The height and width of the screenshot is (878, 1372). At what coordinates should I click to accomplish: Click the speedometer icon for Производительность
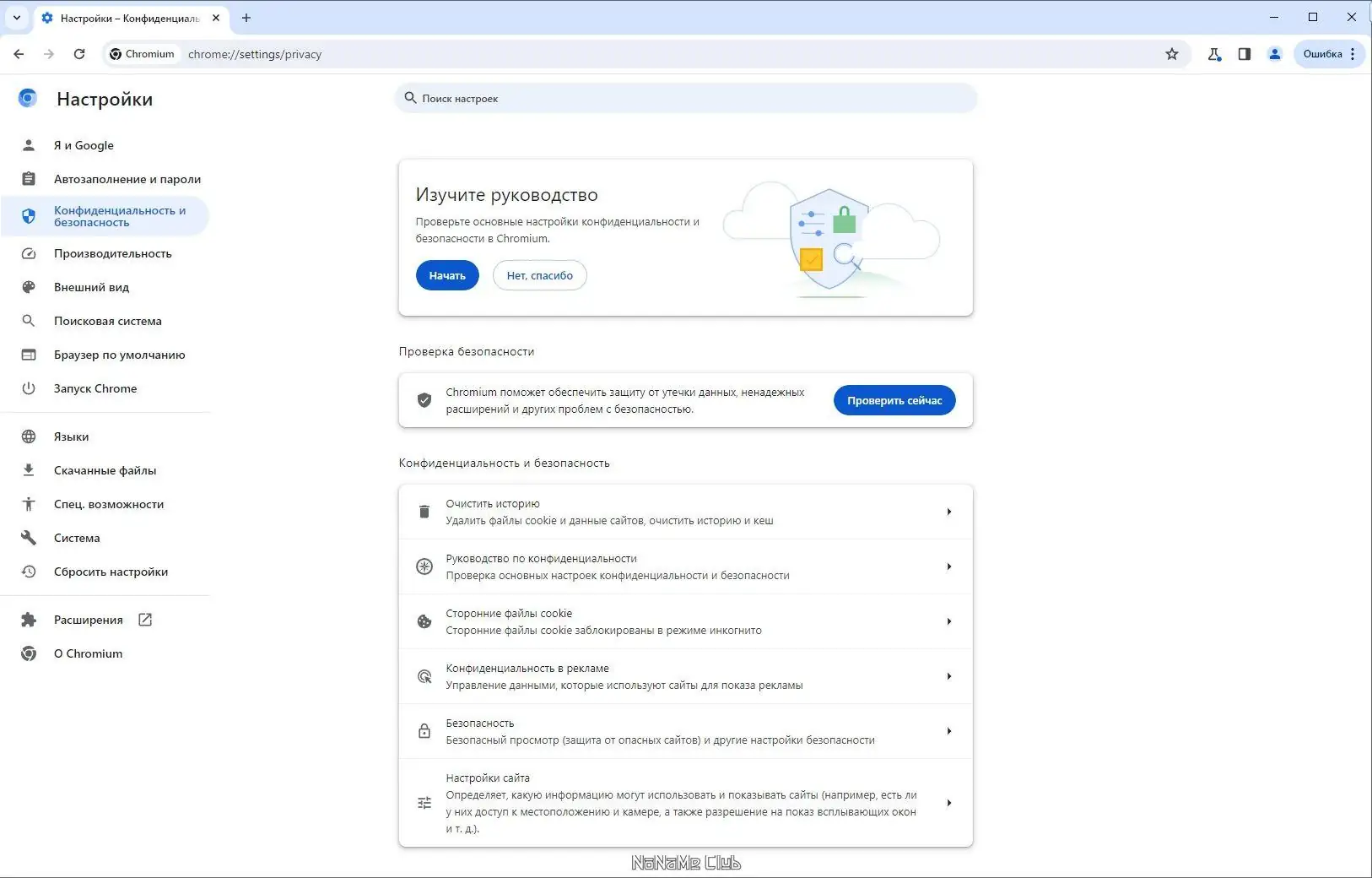[28, 253]
